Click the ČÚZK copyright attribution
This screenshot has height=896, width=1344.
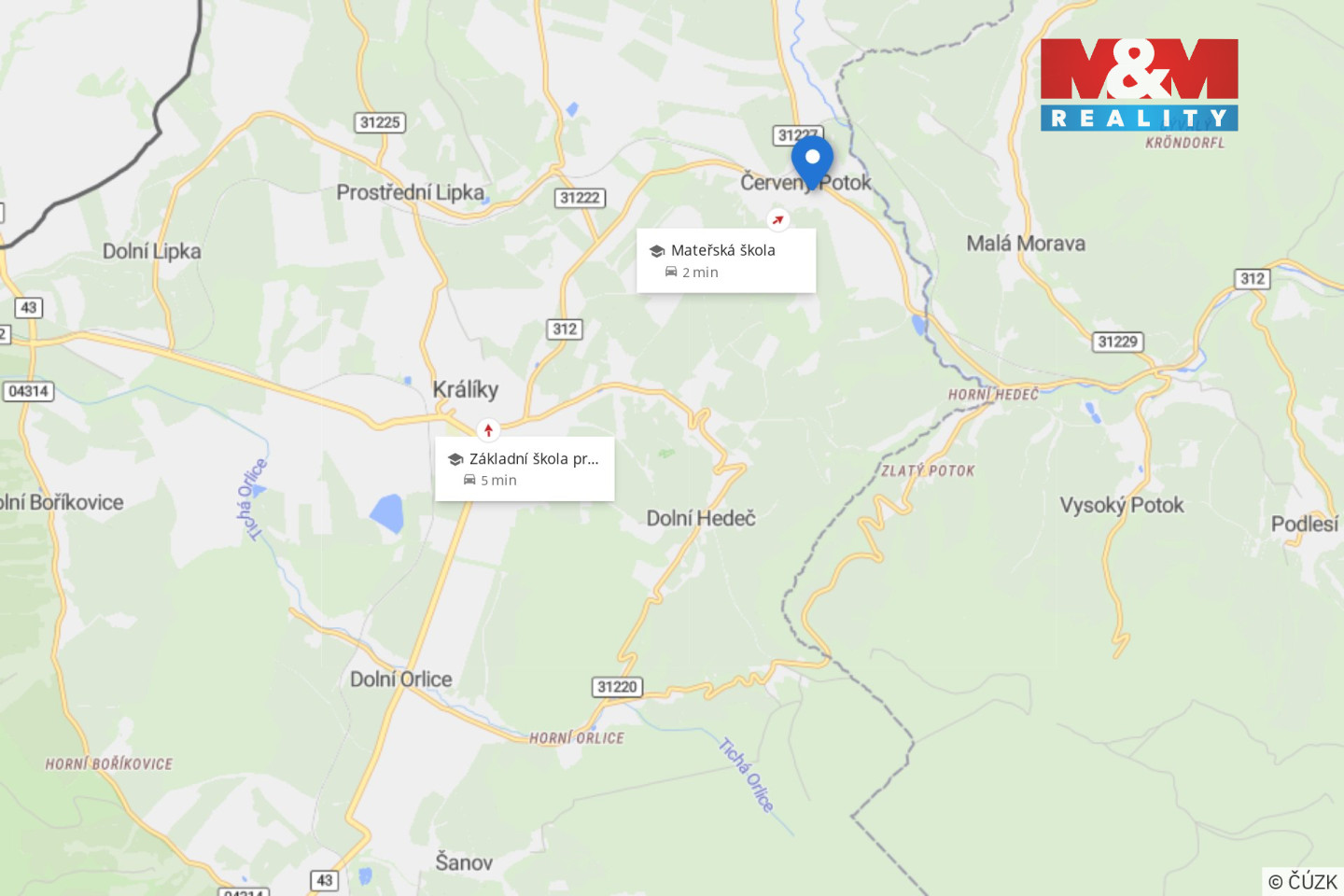pos(1303,881)
